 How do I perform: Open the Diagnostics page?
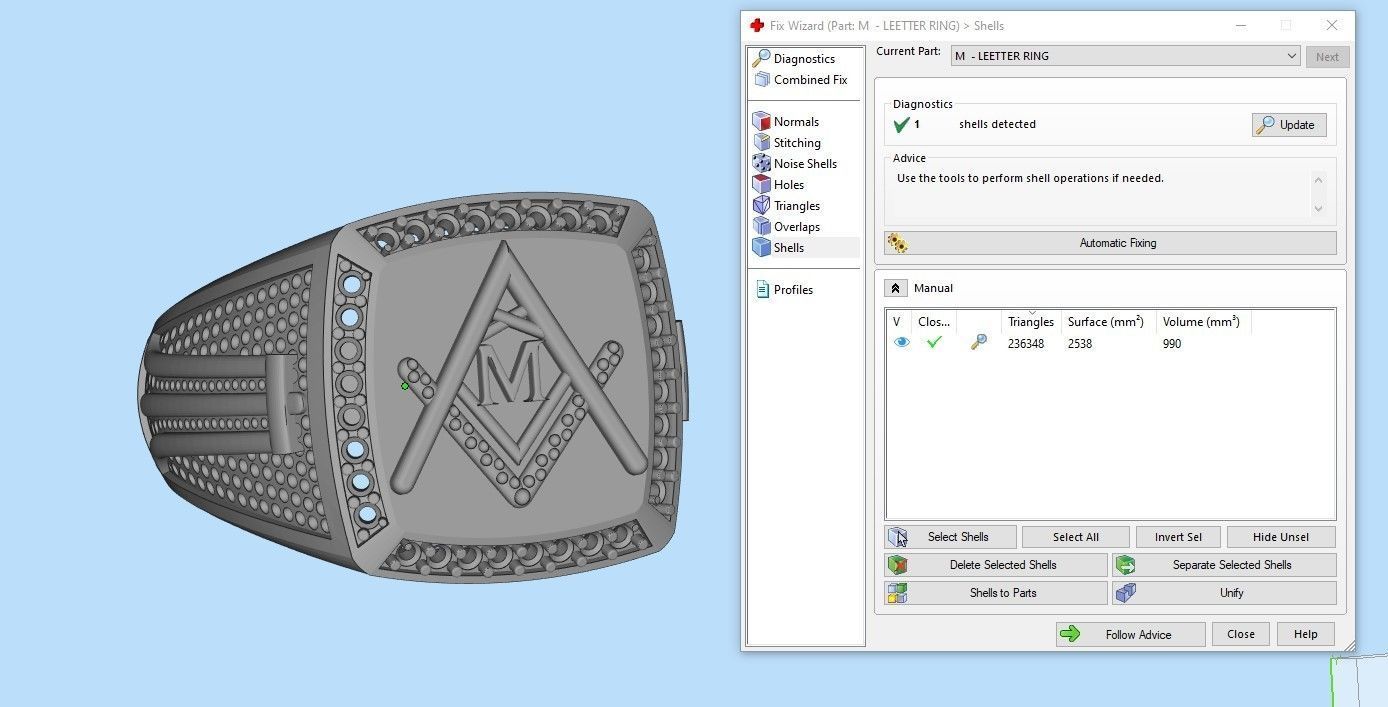(804, 59)
